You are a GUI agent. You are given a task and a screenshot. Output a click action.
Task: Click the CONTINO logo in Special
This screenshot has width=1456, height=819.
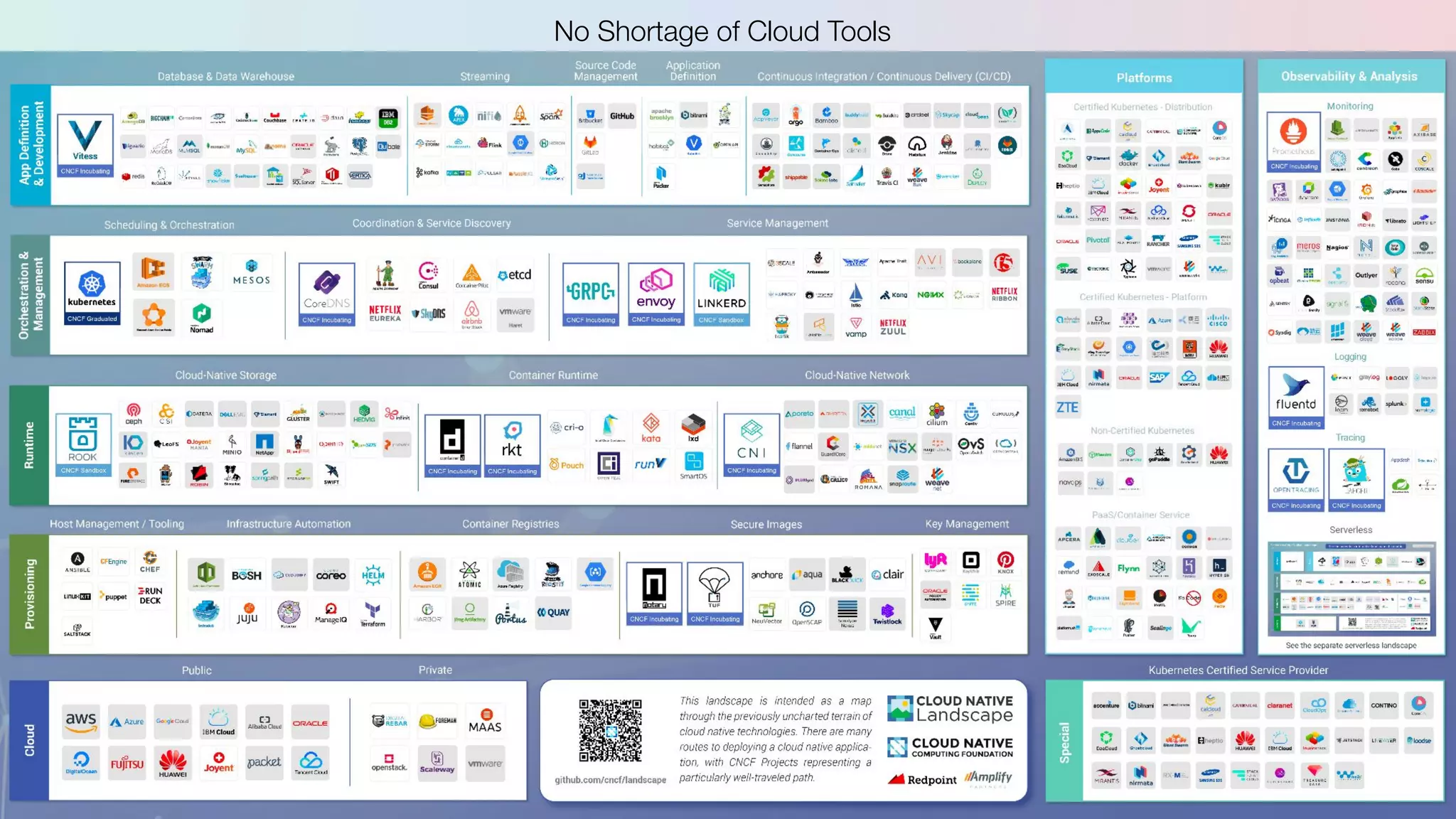(1383, 705)
